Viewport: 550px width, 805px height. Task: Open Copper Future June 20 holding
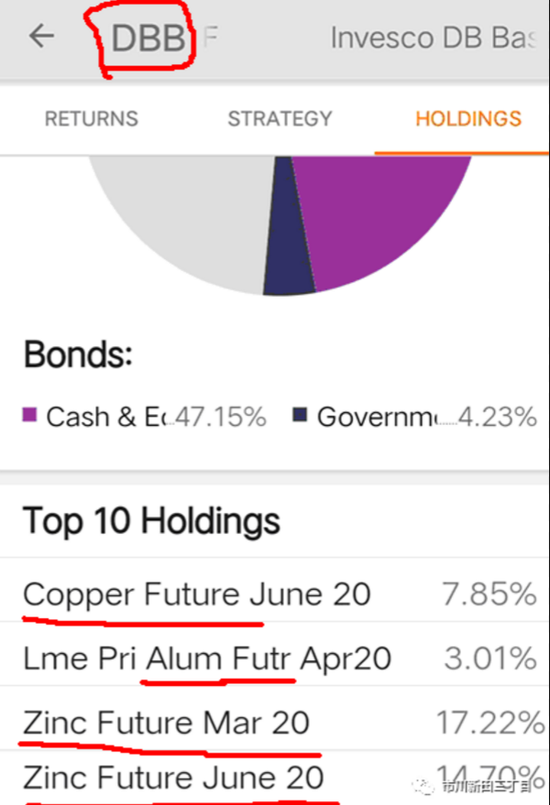[275, 594]
